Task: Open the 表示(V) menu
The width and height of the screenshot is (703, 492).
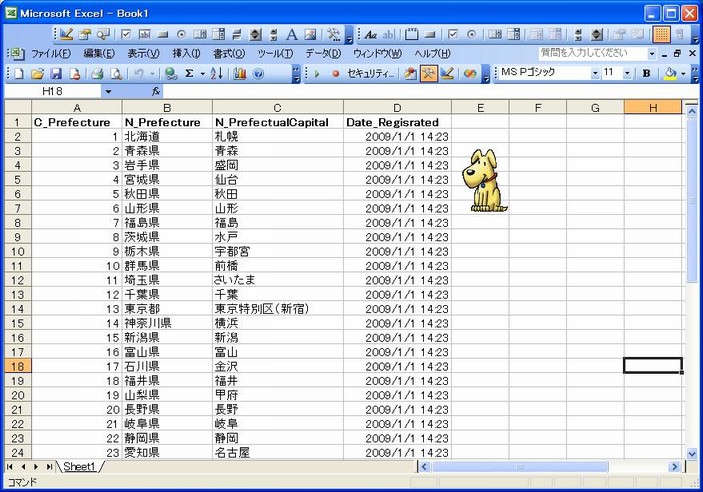Action: point(143,53)
